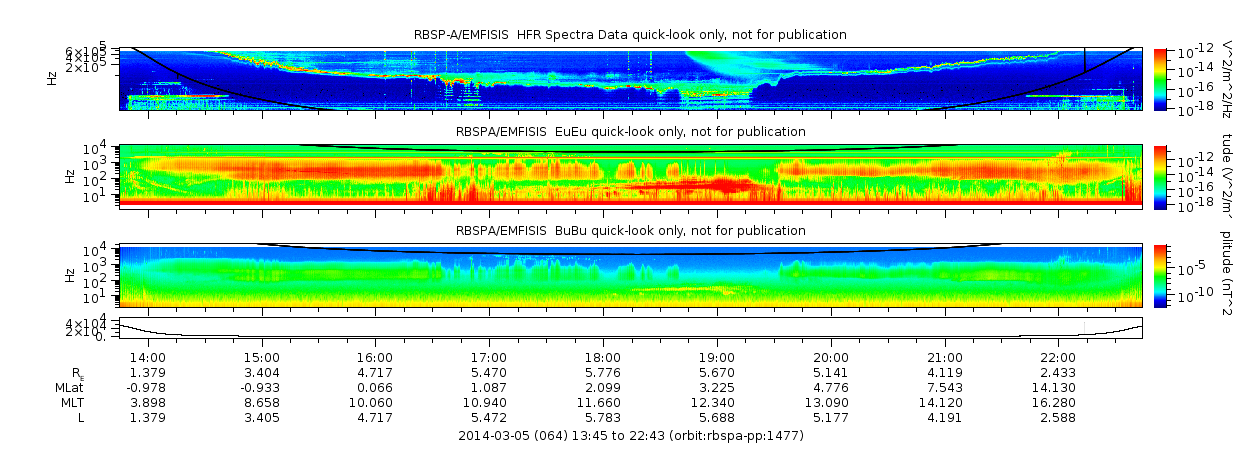1250x449 pixels.
Task: Click the HFR Spectra Data title
Action: point(630,35)
